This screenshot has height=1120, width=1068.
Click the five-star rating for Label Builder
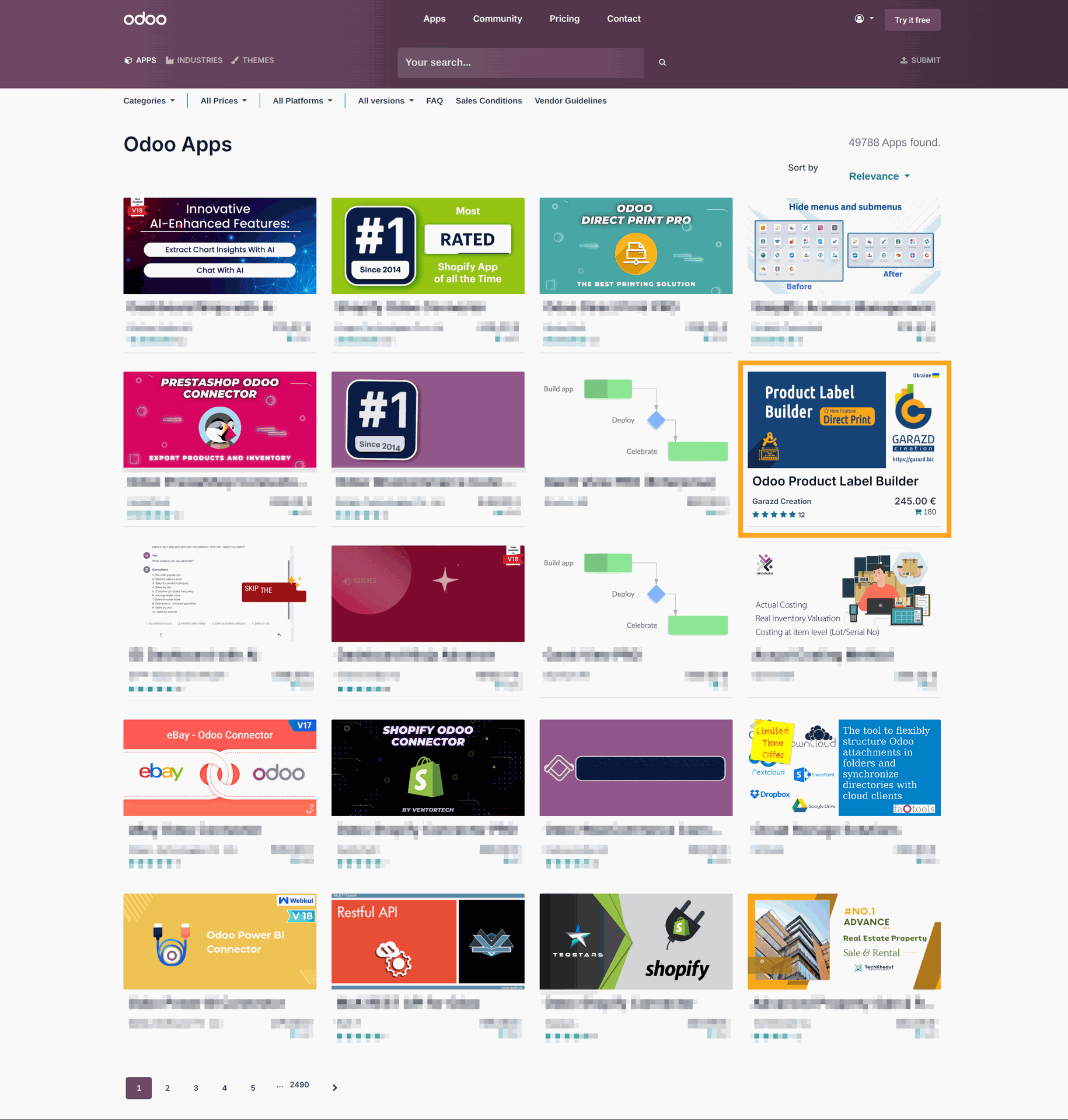coord(774,514)
